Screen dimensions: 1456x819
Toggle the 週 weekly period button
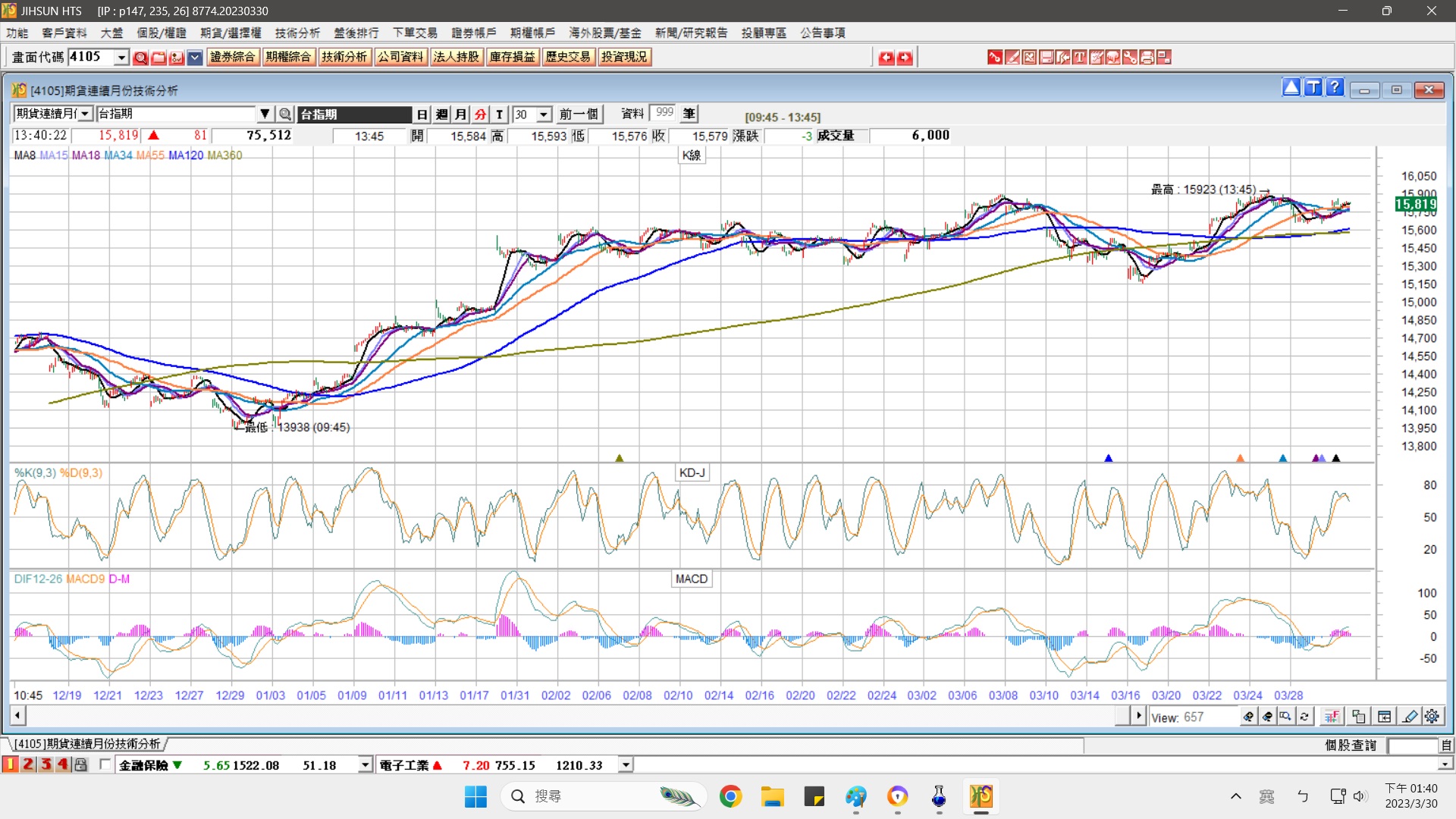coord(442,115)
